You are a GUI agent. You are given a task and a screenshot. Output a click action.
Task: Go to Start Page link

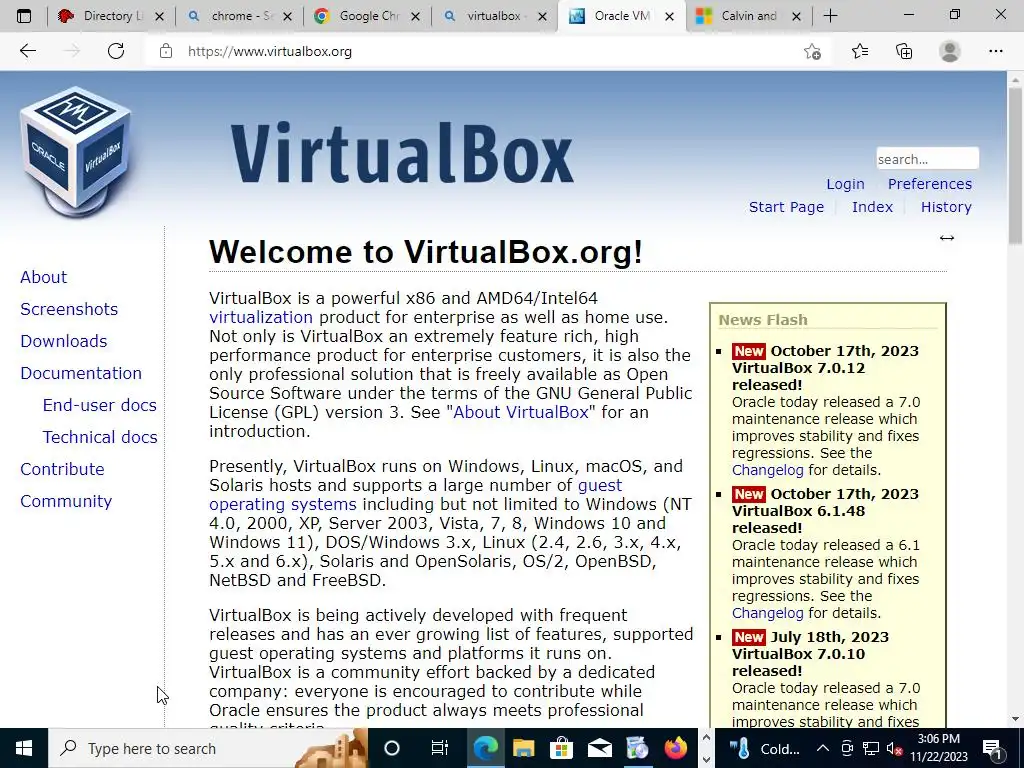[786, 207]
